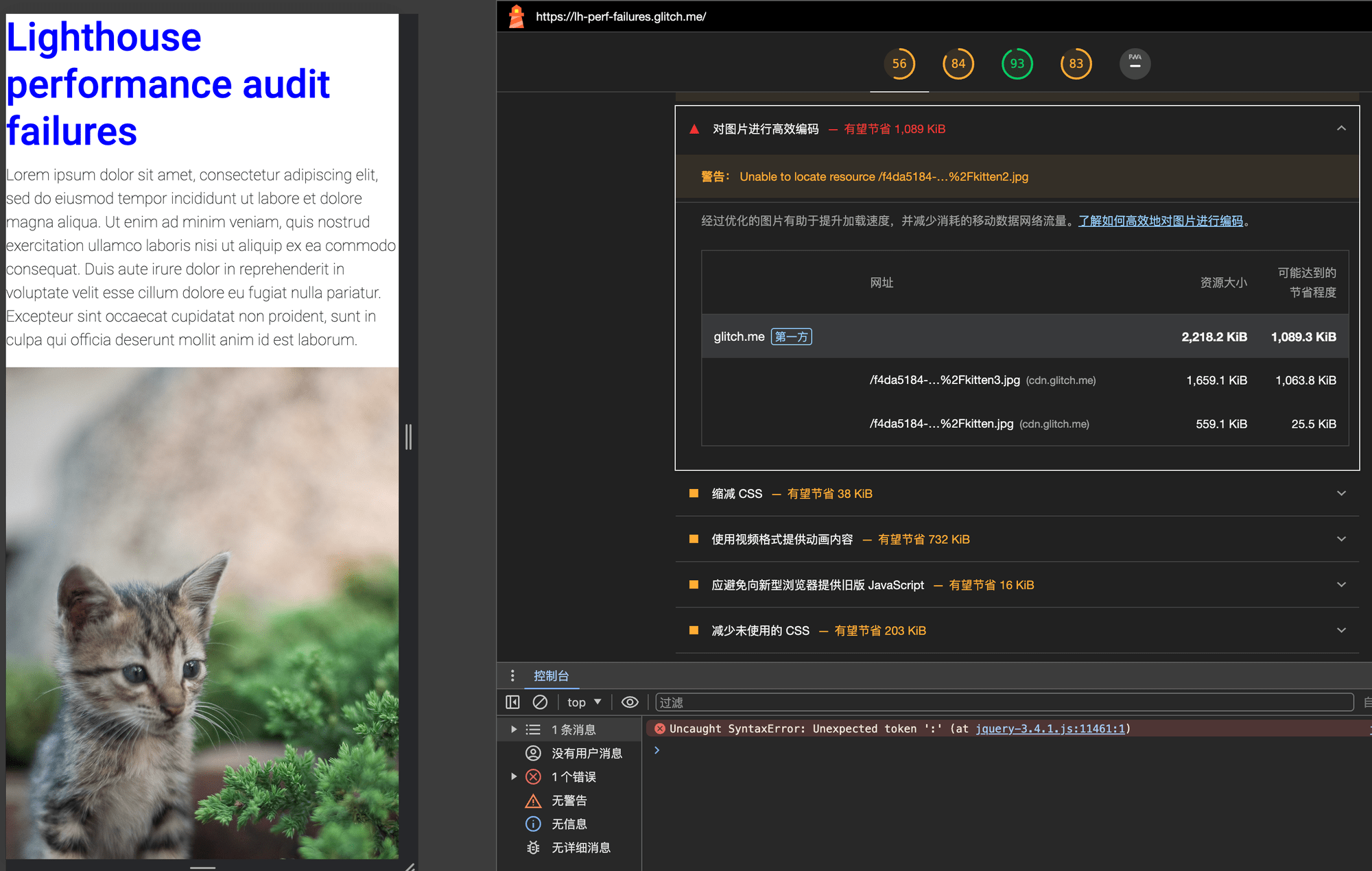Expand the 减少未使用的 CSS audit

coord(1341,630)
